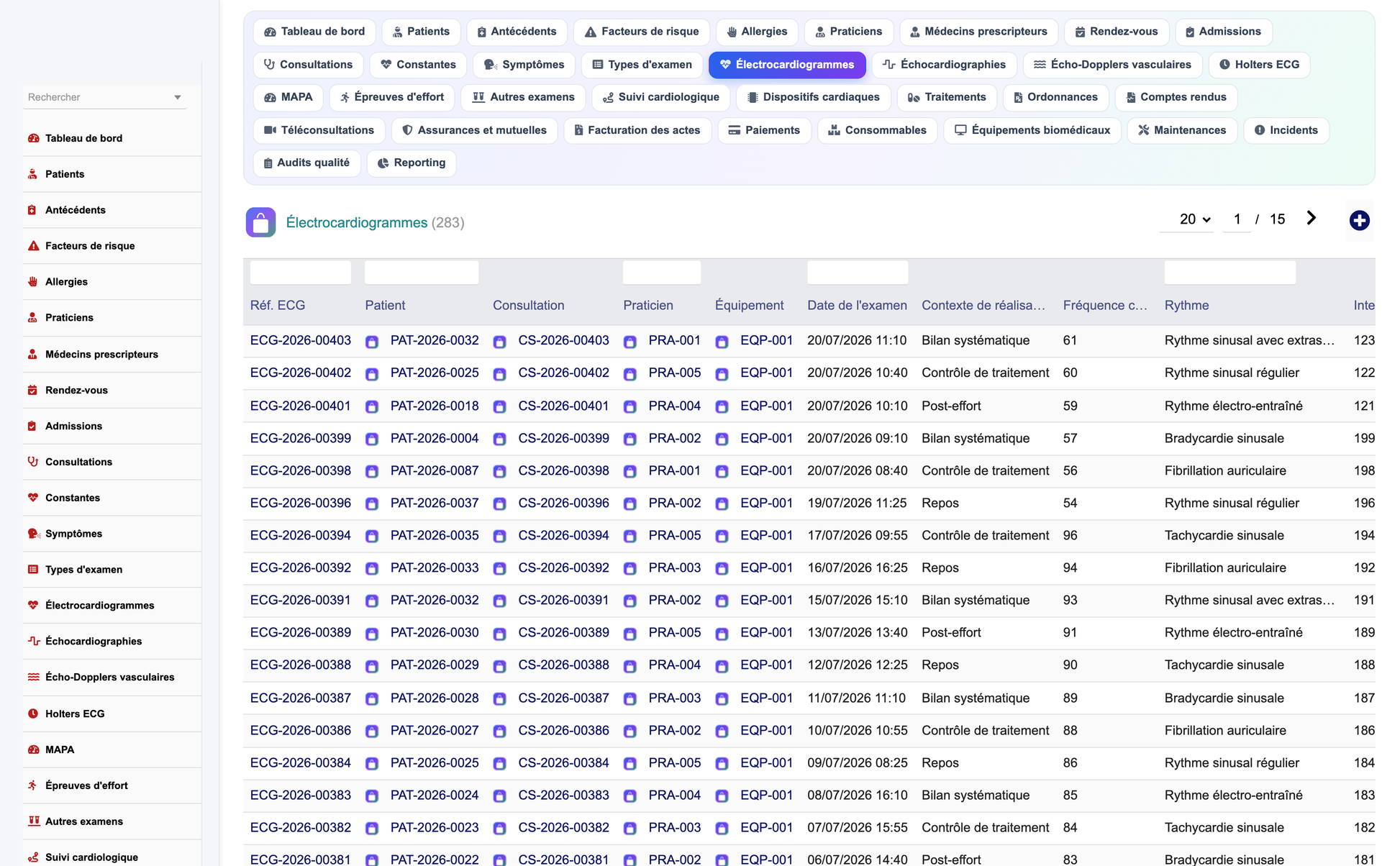Open MAPA in the sidebar

pyautogui.click(x=112, y=749)
